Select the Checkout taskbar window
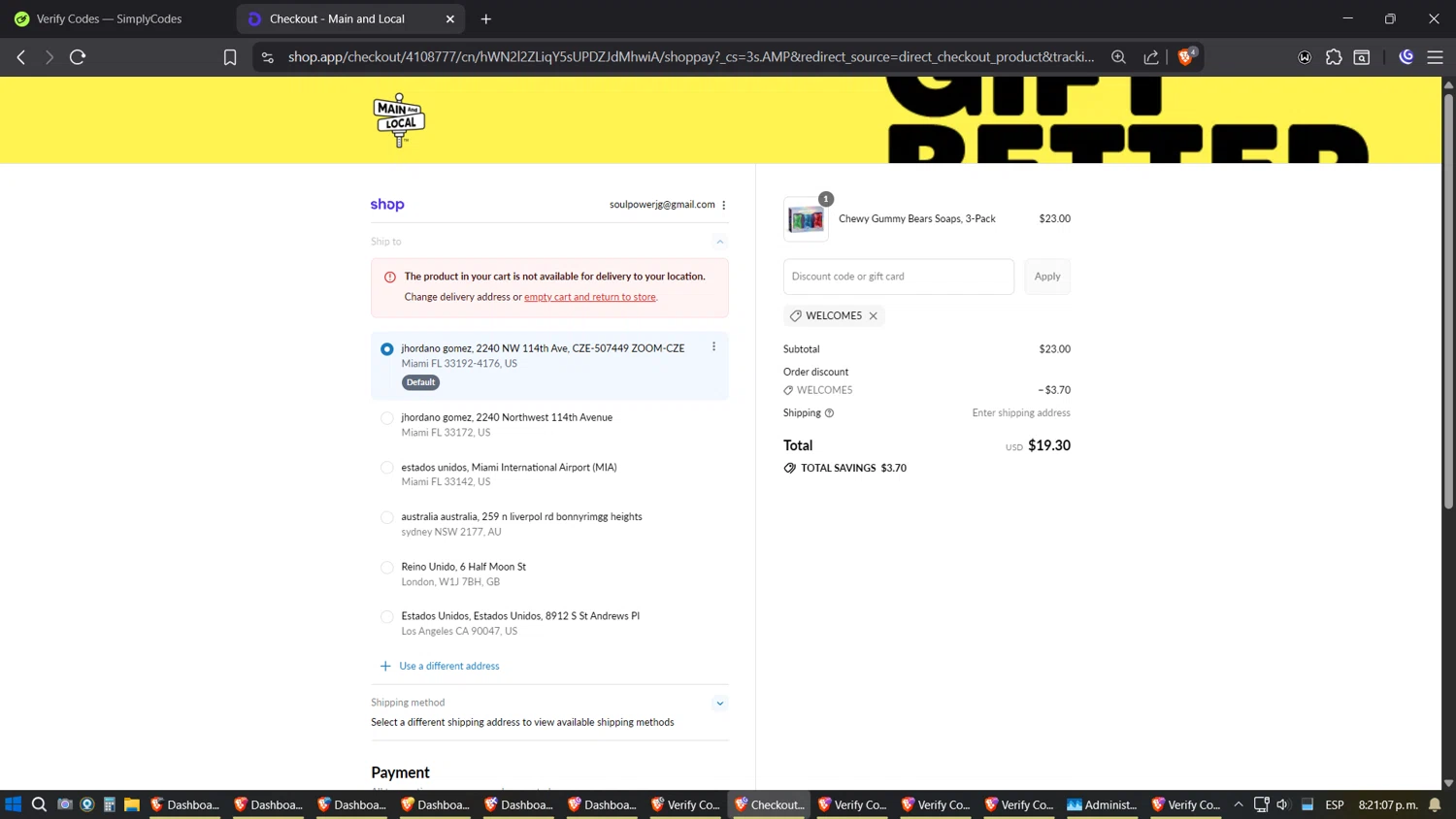The height and width of the screenshot is (819, 1456). 770,804
